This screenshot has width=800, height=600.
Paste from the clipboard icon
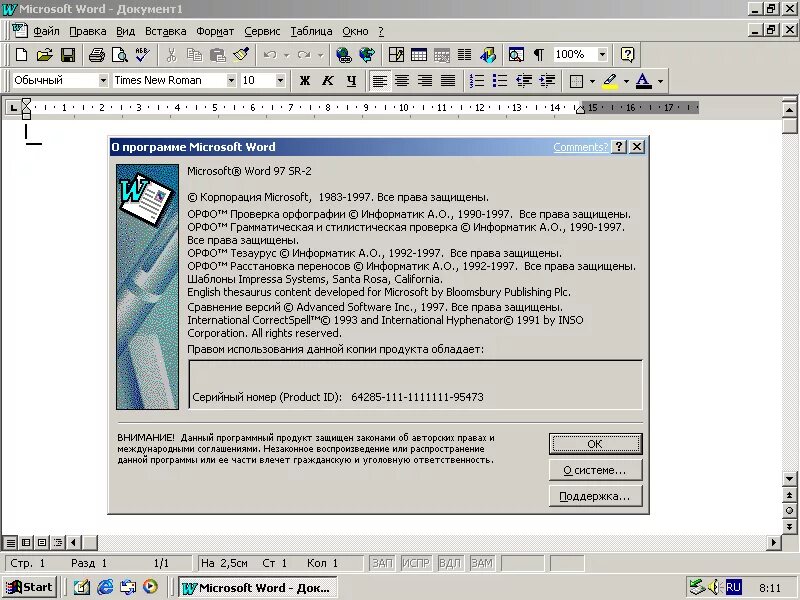pyautogui.click(x=218, y=55)
